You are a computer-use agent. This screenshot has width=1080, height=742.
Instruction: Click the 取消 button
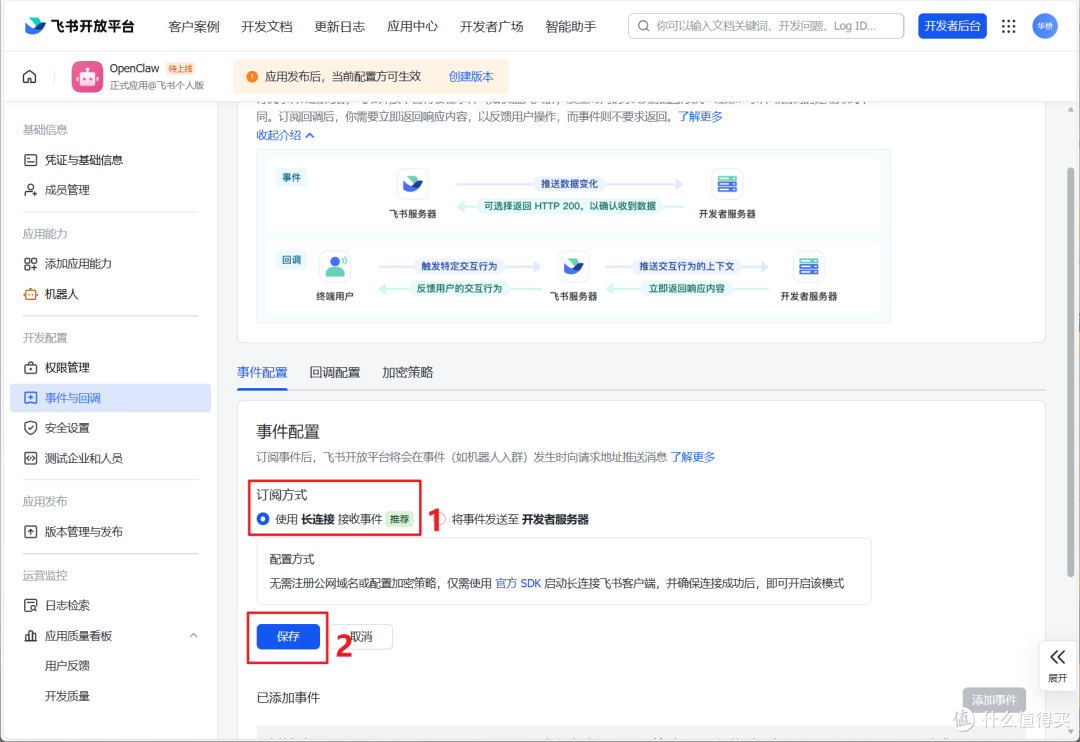coord(362,637)
